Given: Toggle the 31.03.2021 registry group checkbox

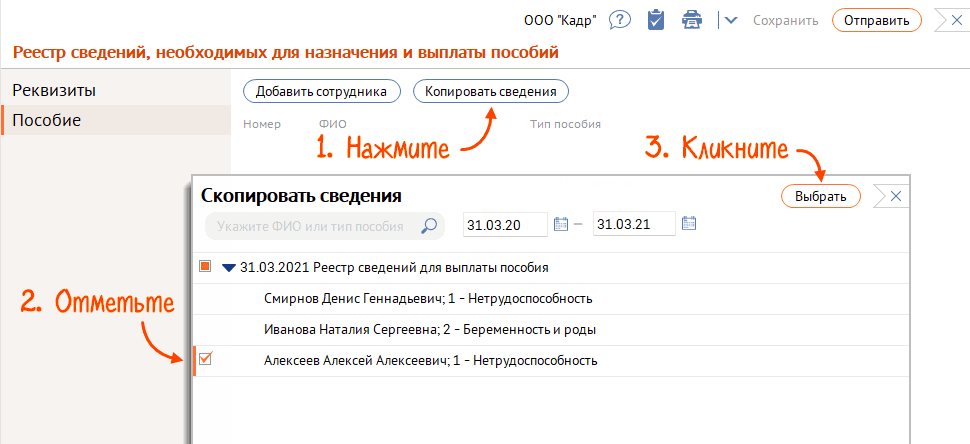Looking at the screenshot, I should (x=206, y=267).
